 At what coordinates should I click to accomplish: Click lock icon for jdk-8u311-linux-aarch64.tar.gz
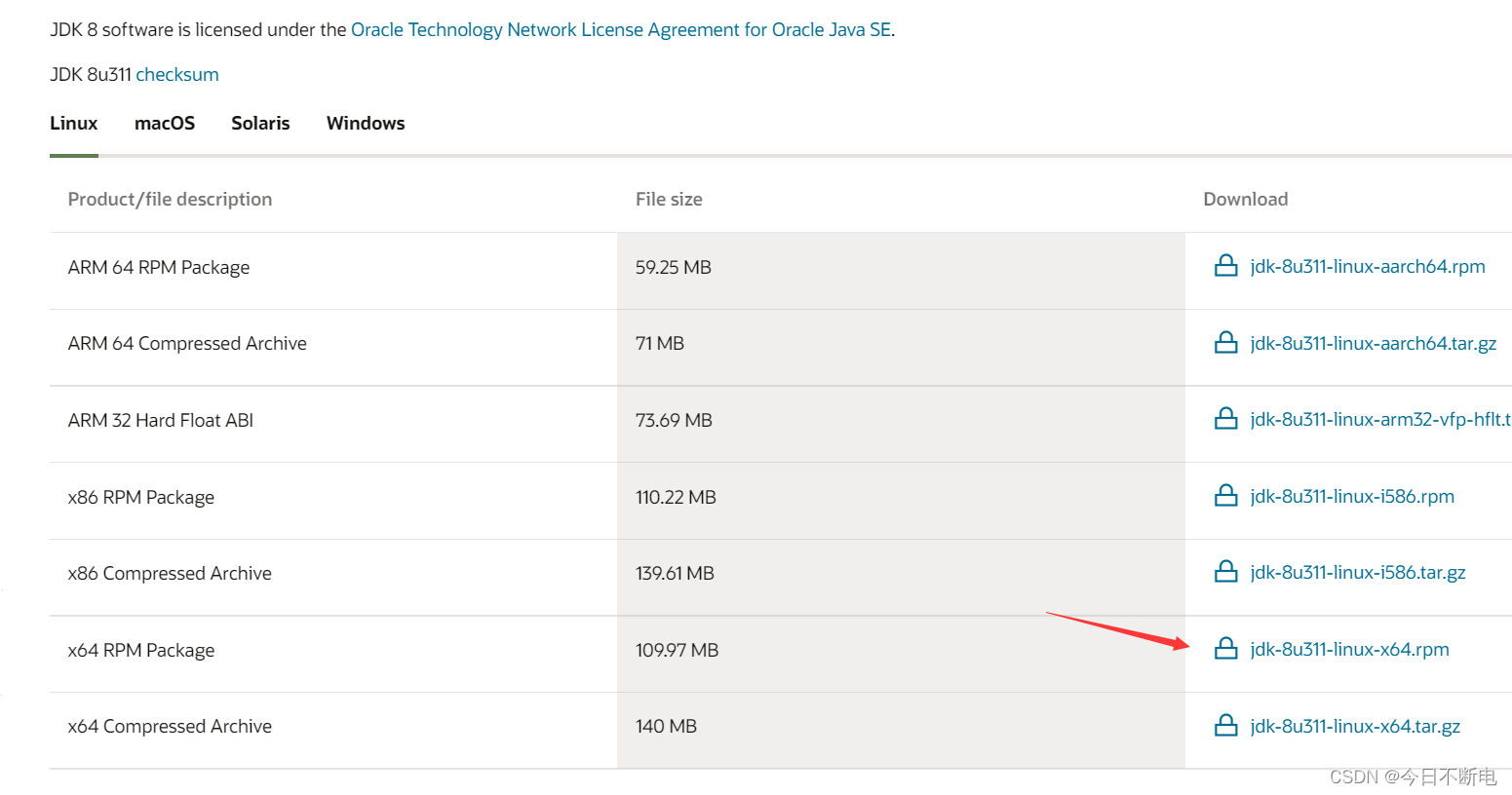pyautogui.click(x=1225, y=343)
